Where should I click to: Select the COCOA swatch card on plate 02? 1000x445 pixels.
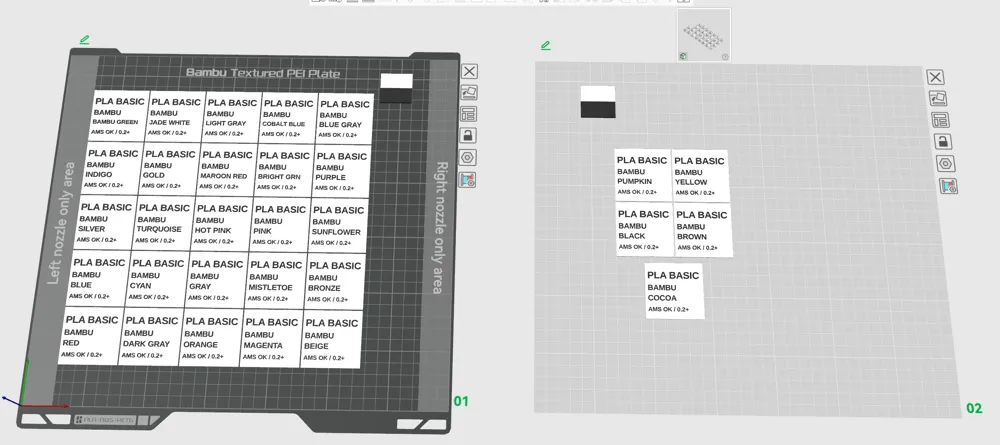[675, 291]
